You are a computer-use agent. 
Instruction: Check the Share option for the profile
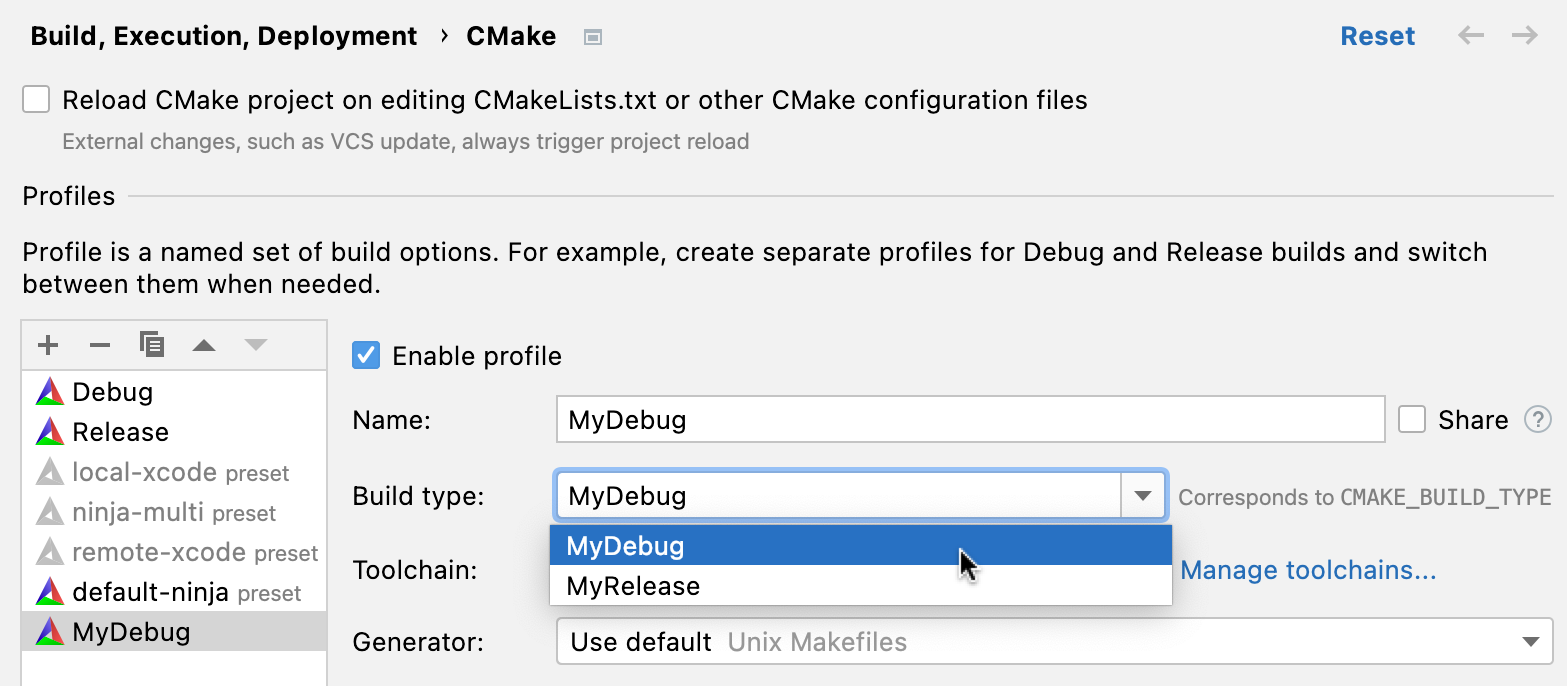pyautogui.click(x=1412, y=420)
